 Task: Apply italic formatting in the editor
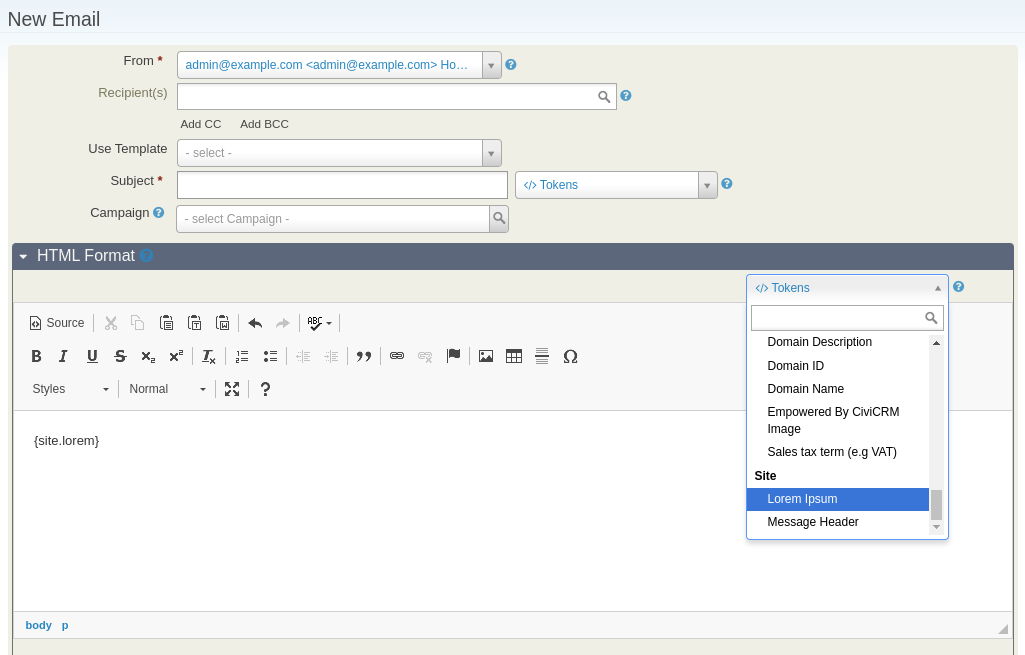point(64,356)
